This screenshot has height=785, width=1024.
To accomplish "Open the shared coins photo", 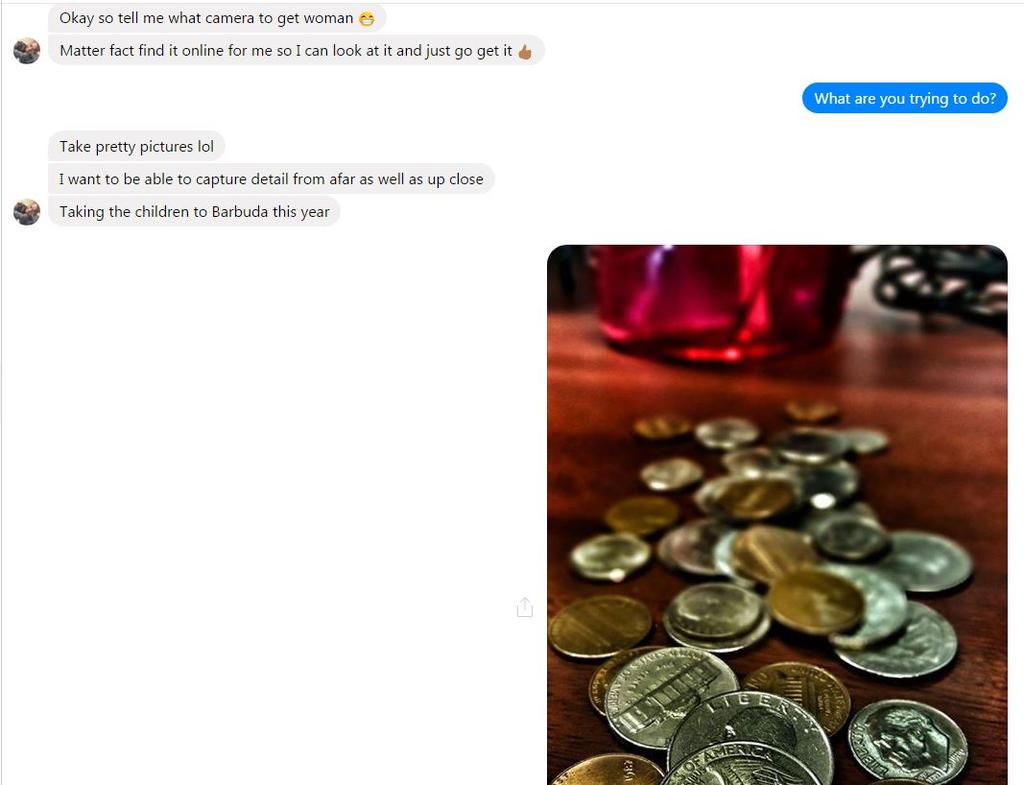I will 777,515.
